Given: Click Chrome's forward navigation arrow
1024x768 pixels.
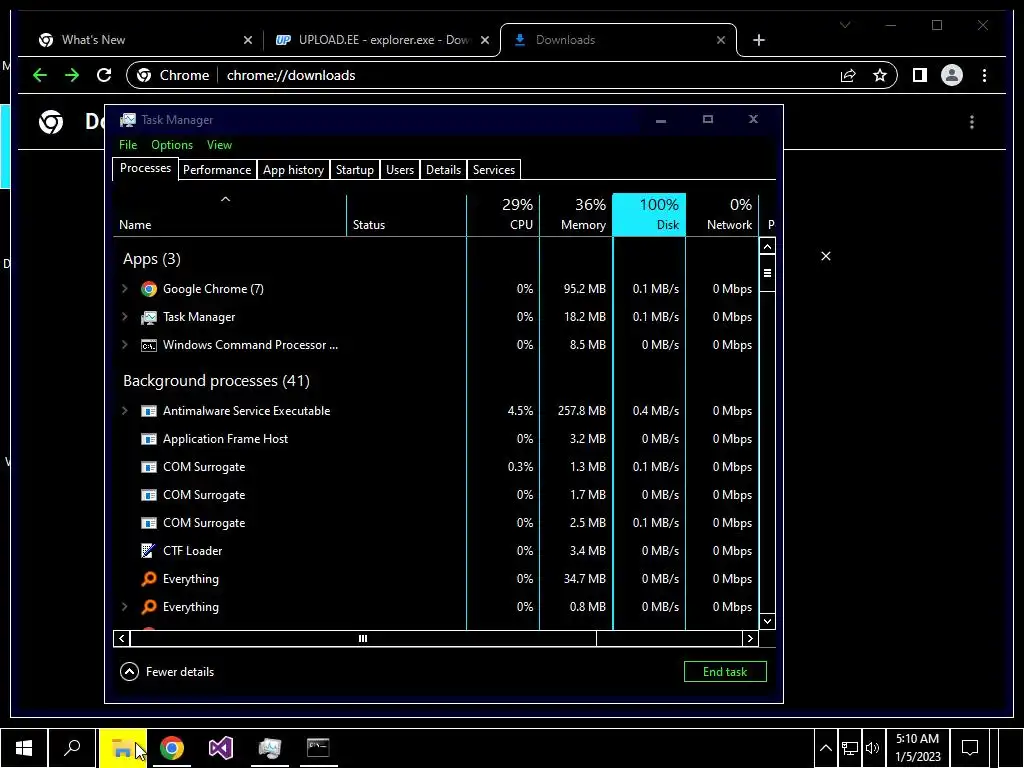Looking at the screenshot, I should (x=72, y=75).
